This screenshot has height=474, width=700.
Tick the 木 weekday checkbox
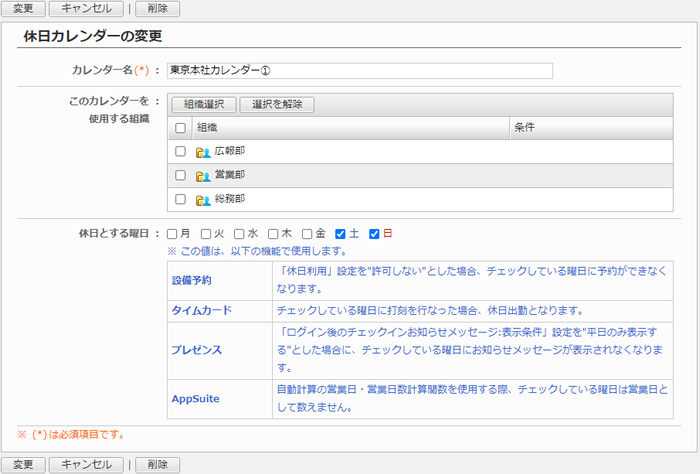273,234
